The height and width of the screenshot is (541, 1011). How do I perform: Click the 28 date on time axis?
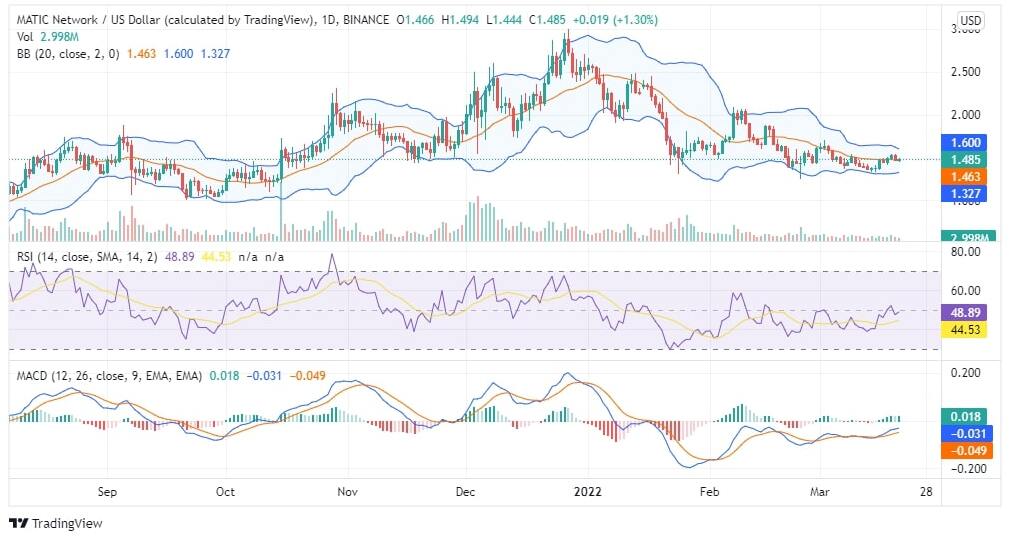(x=926, y=492)
